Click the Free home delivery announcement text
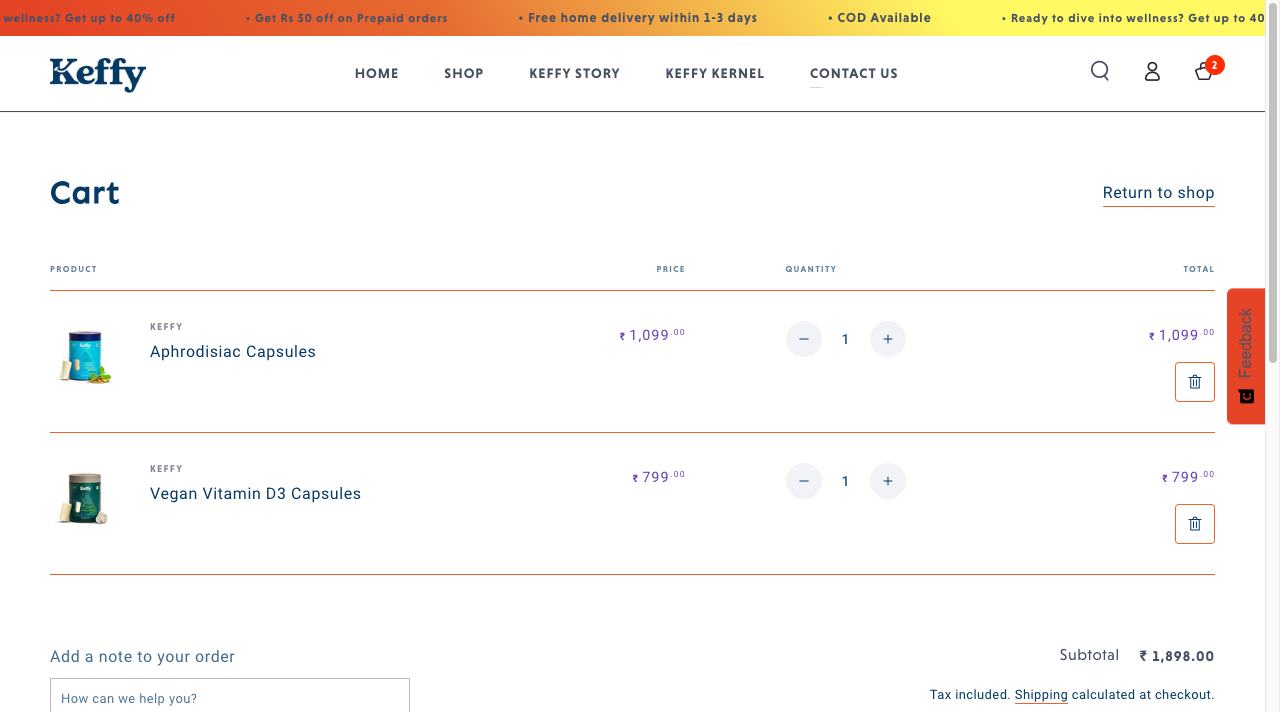 point(638,18)
